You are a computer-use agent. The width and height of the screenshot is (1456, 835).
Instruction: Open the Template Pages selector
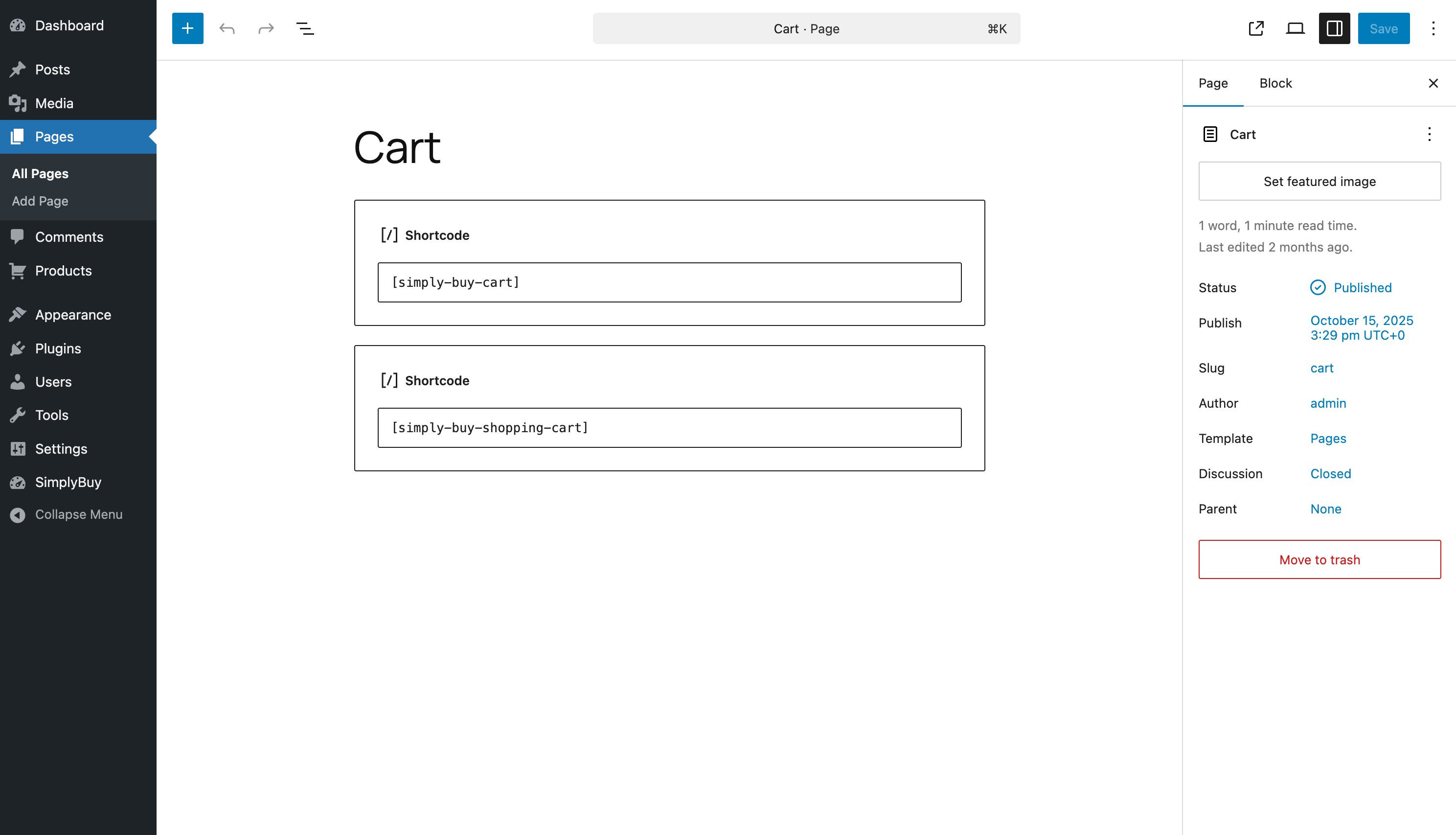pos(1328,438)
